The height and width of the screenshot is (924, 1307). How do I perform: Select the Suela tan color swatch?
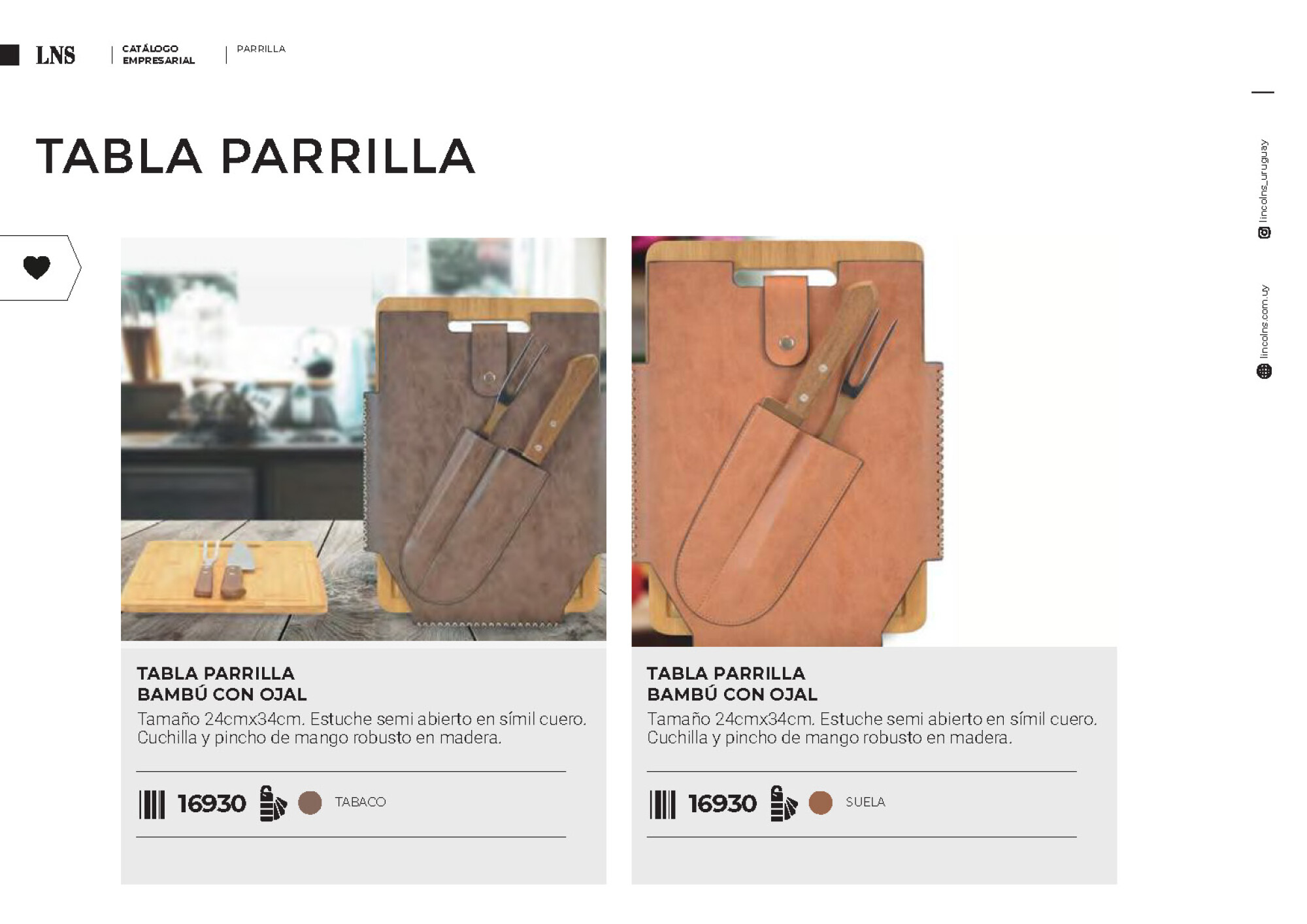(x=820, y=802)
